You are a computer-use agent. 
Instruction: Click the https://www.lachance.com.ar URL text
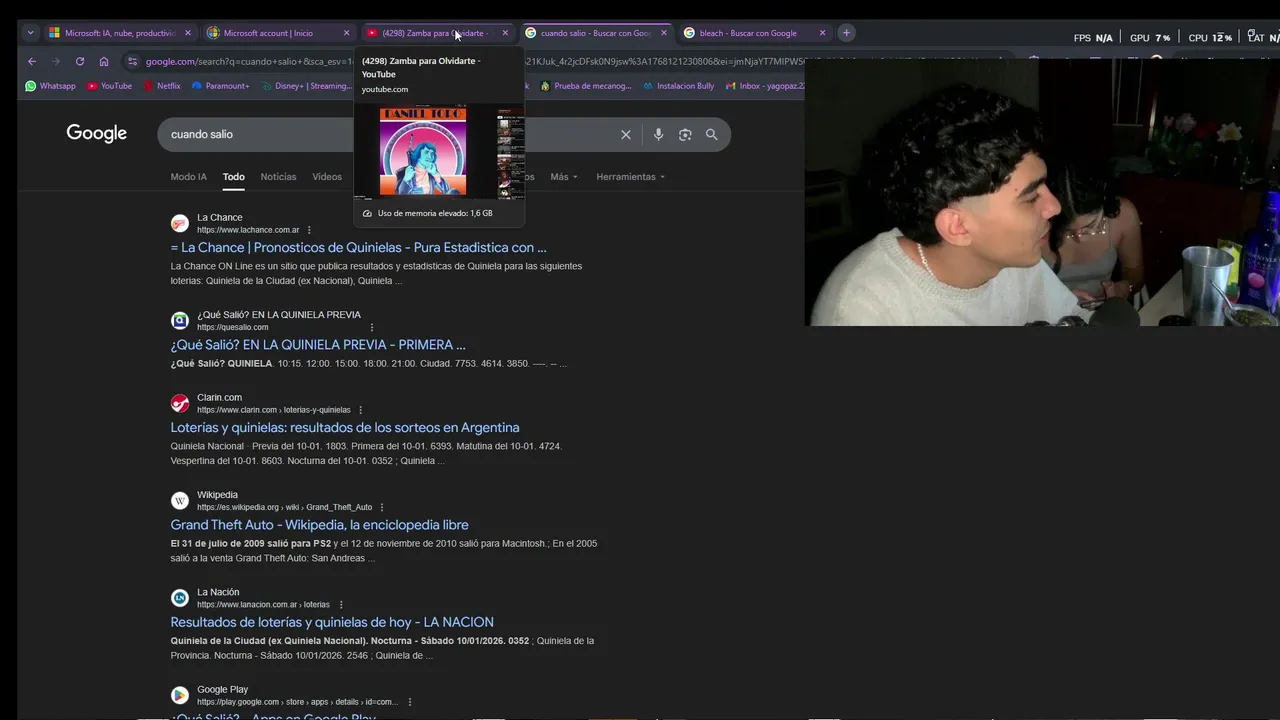pos(248,230)
